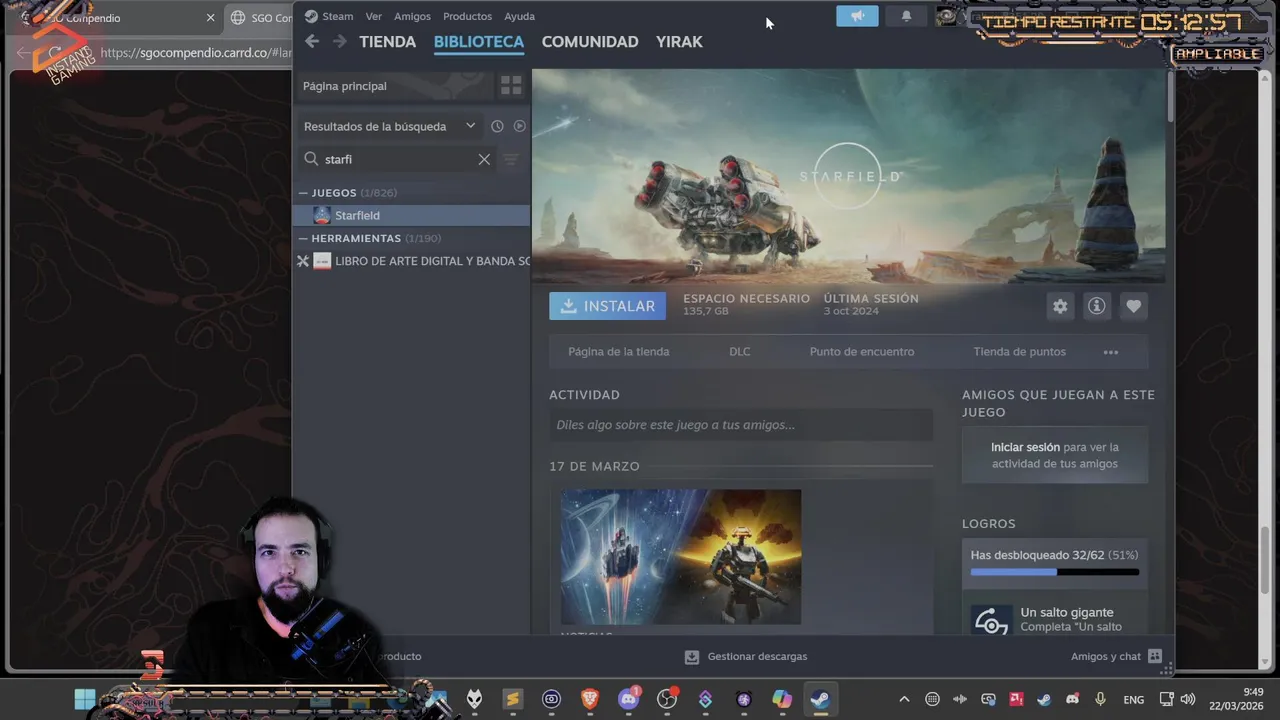The width and height of the screenshot is (1280, 720).
Task: Open advanced library filter options
Action: (511, 159)
